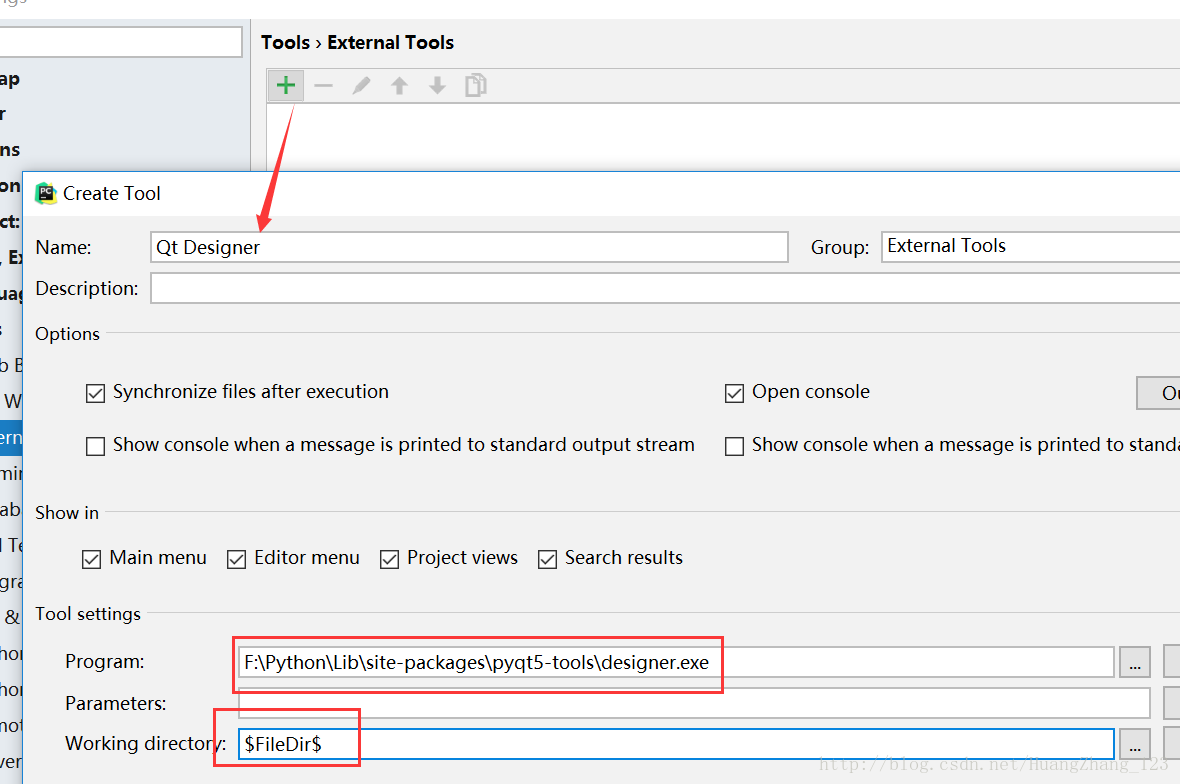
Task: Uncheck the Open console checkbox
Action: click(x=735, y=394)
